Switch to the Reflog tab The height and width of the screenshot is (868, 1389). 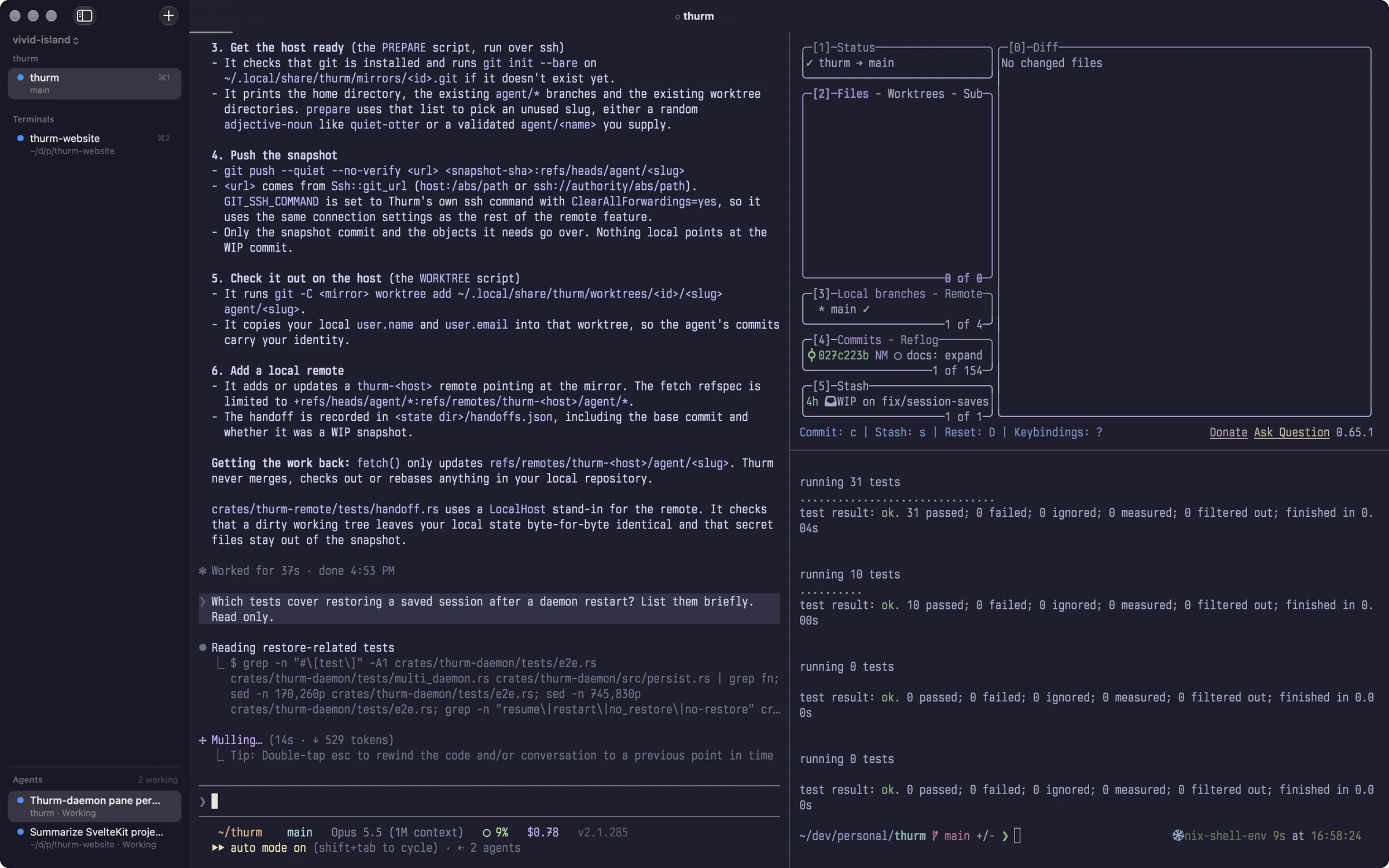(x=918, y=340)
